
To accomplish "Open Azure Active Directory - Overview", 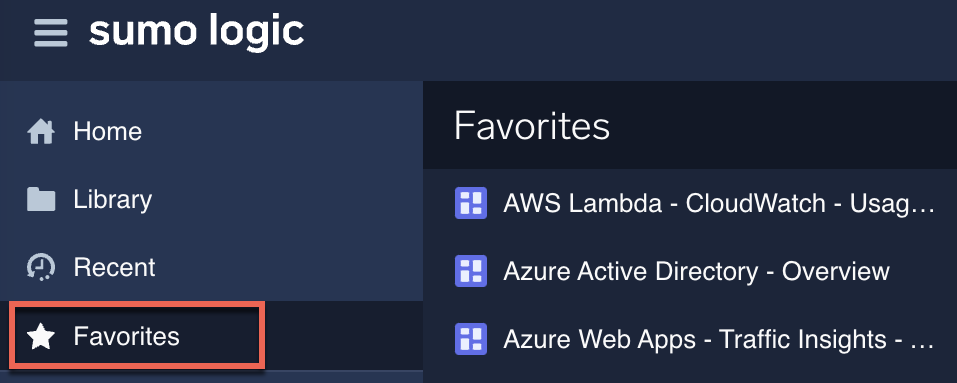I will (x=696, y=271).
